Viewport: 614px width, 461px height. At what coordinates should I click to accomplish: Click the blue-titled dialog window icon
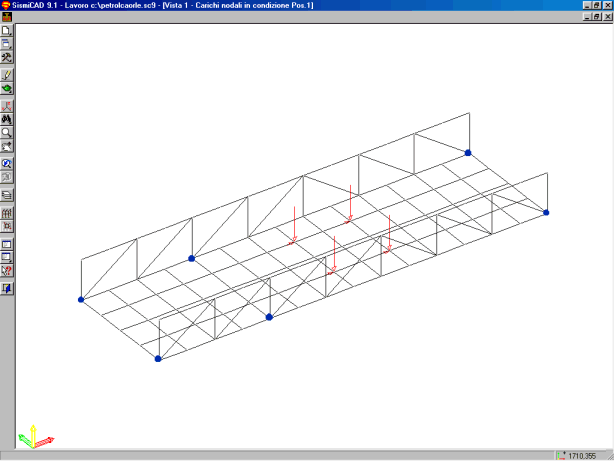[x=7, y=244]
